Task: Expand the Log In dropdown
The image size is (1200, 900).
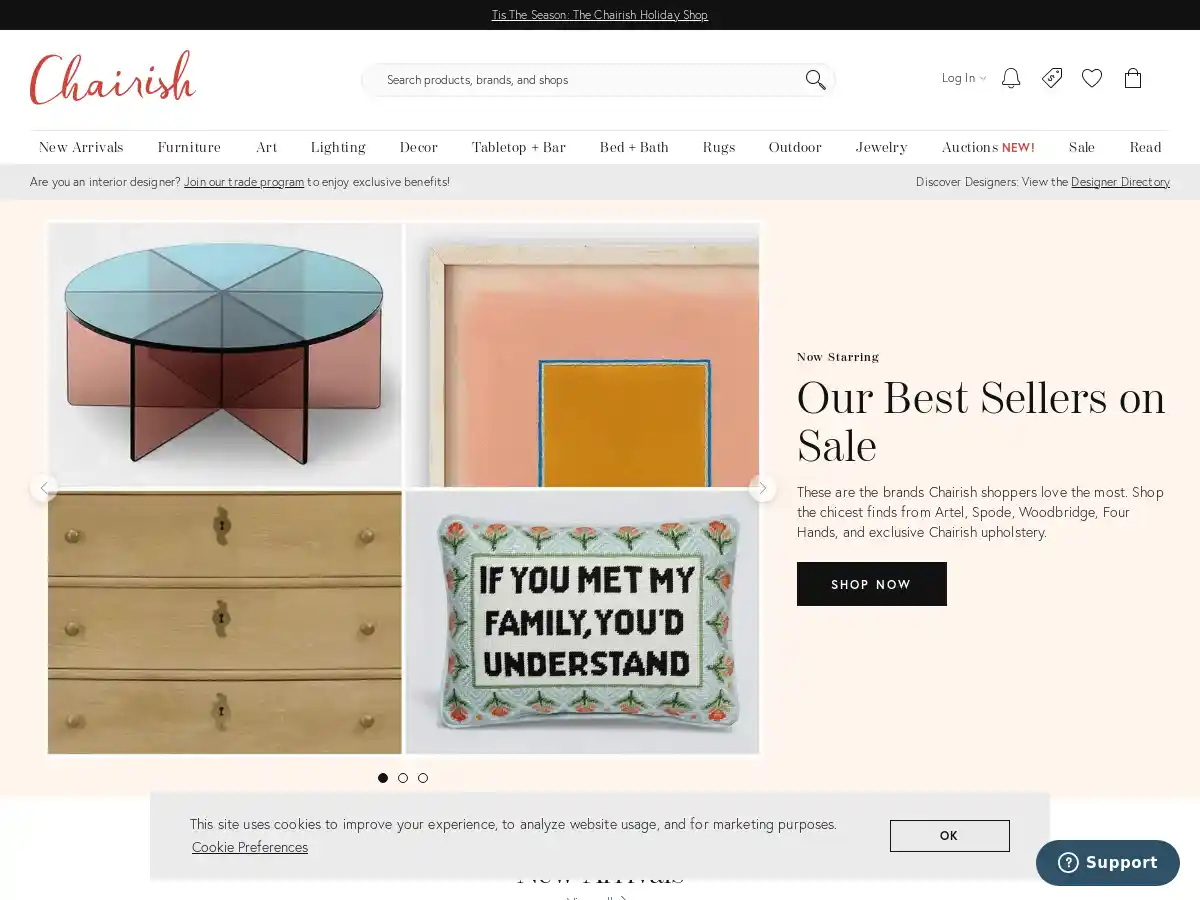Action: (964, 78)
